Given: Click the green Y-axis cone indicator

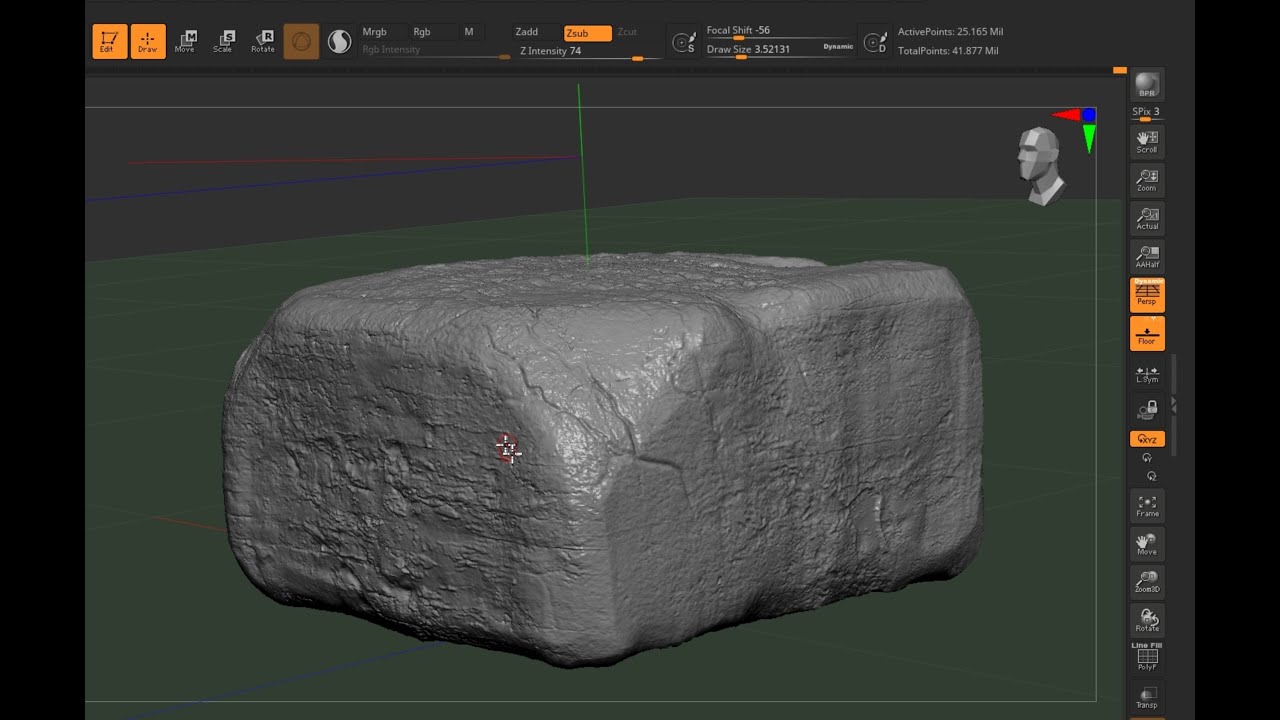Looking at the screenshot, I should tap(1089, 139).
